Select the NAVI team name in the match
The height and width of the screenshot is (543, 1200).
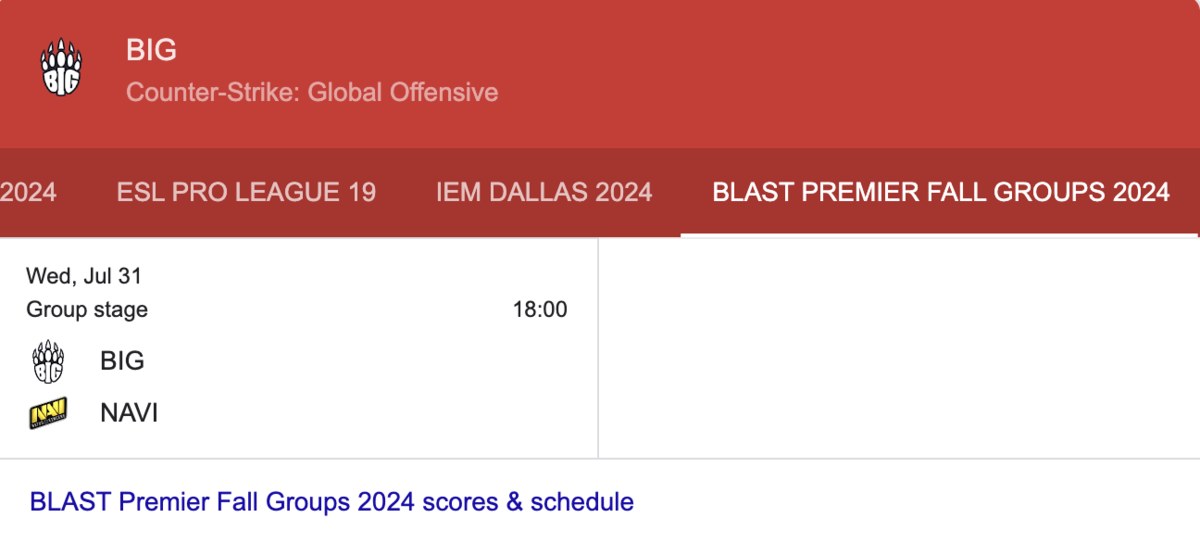point(129,413)
